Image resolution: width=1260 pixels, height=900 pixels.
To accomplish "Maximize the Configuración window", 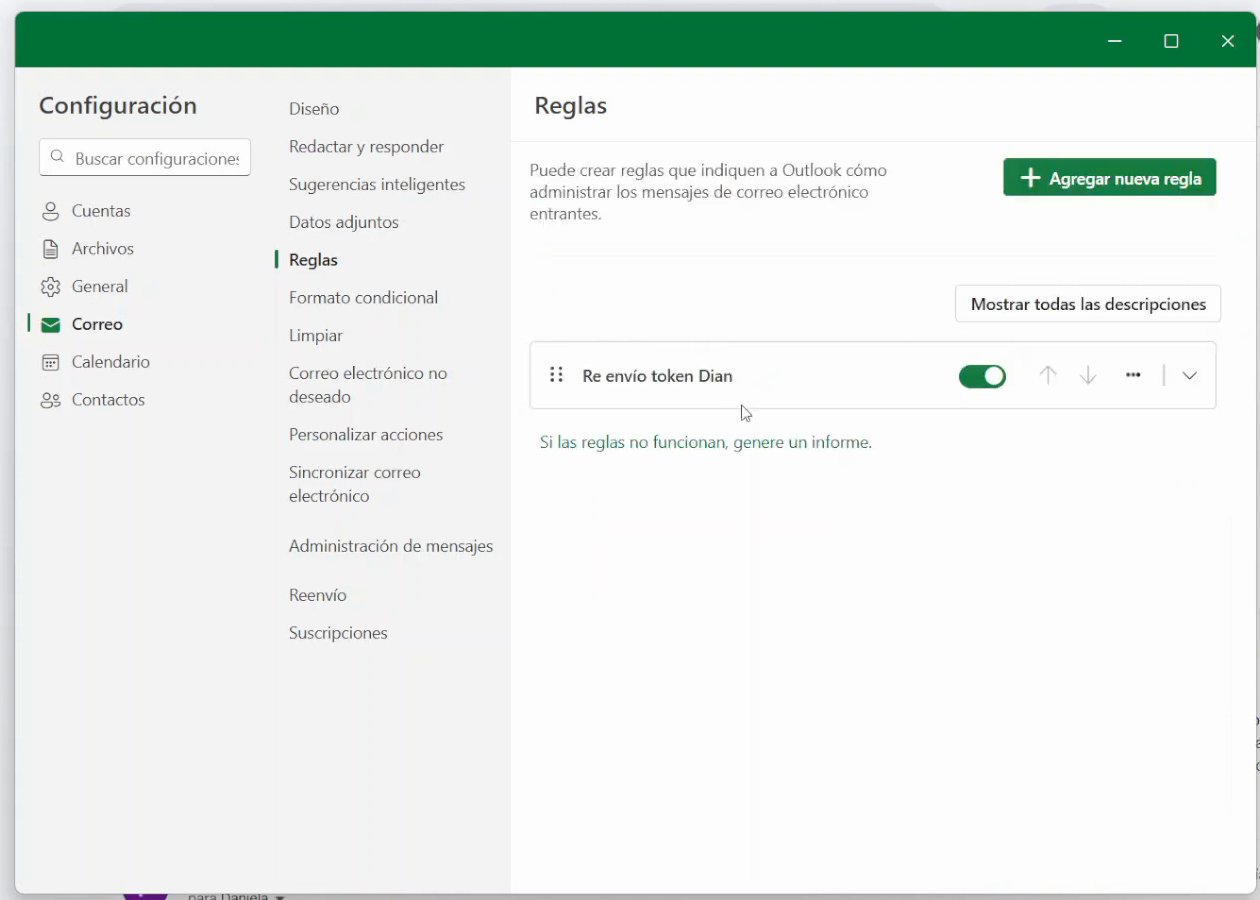I will pyautogui.click(x=1171, y=41).
